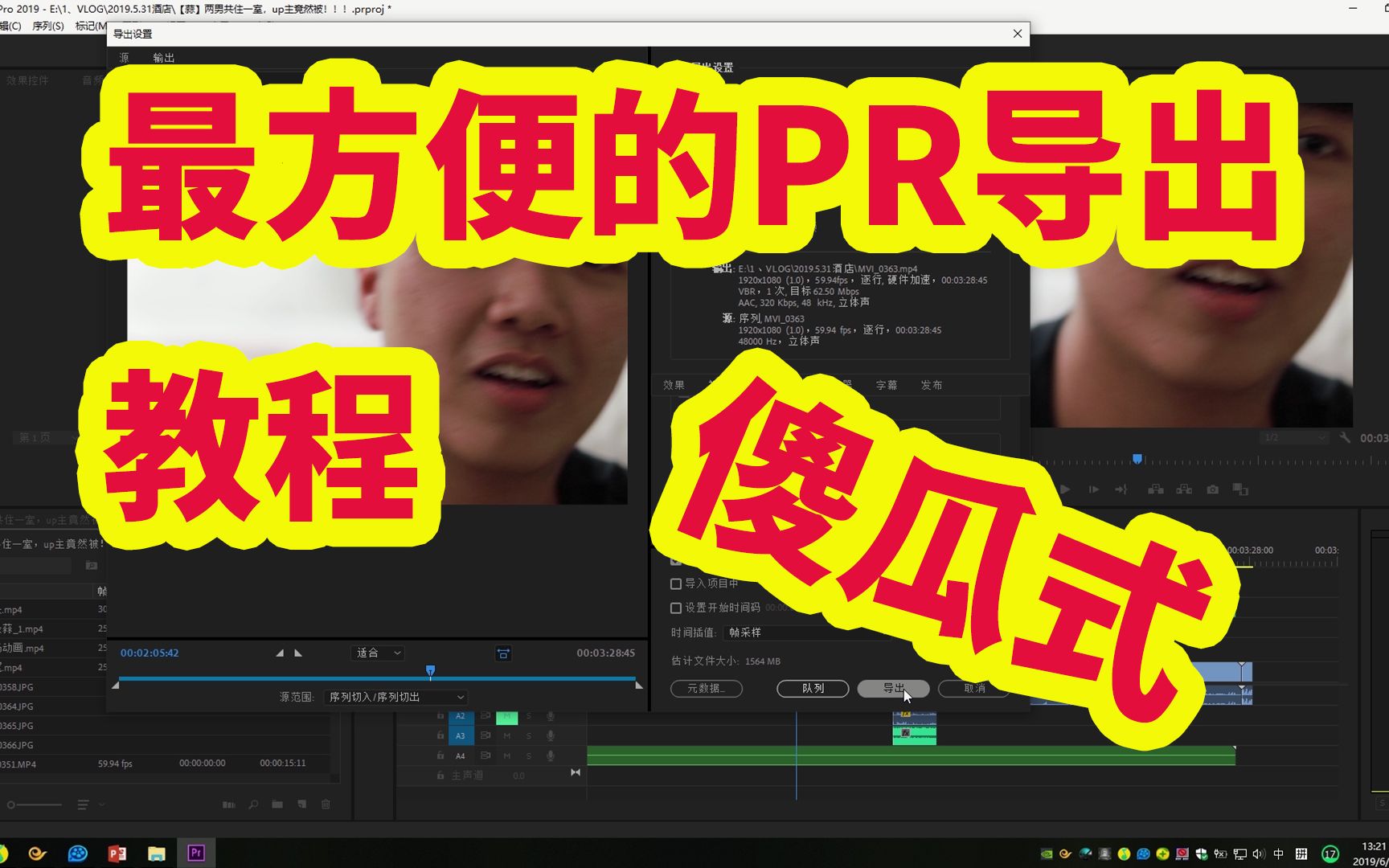Click the Export Frame camera icon
The width and height of the screenshot is (1389, 868).
click(x=1212, y=489)
